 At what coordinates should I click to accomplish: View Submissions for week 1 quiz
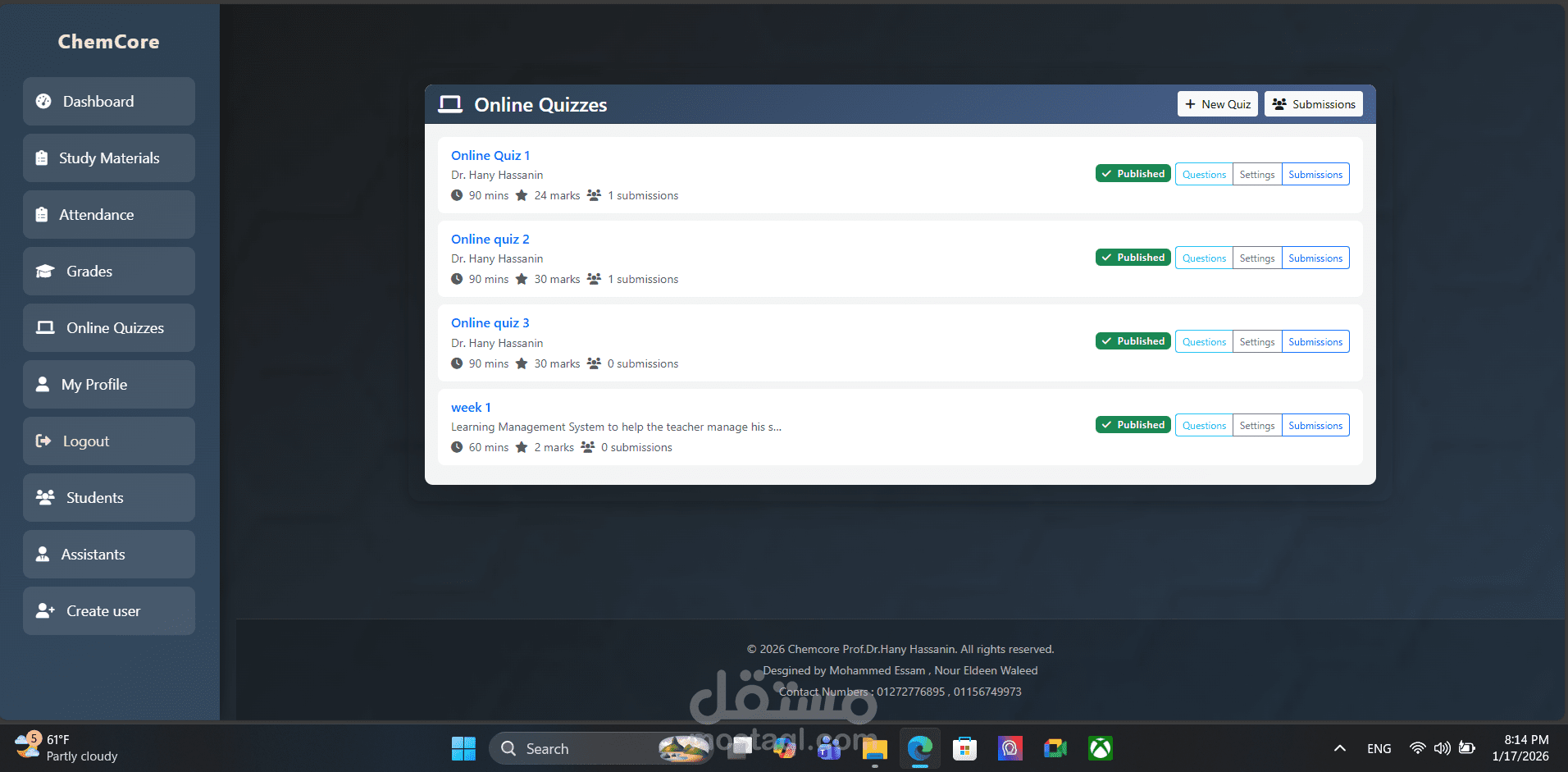pyautogui.click(x=1315, y=425)
